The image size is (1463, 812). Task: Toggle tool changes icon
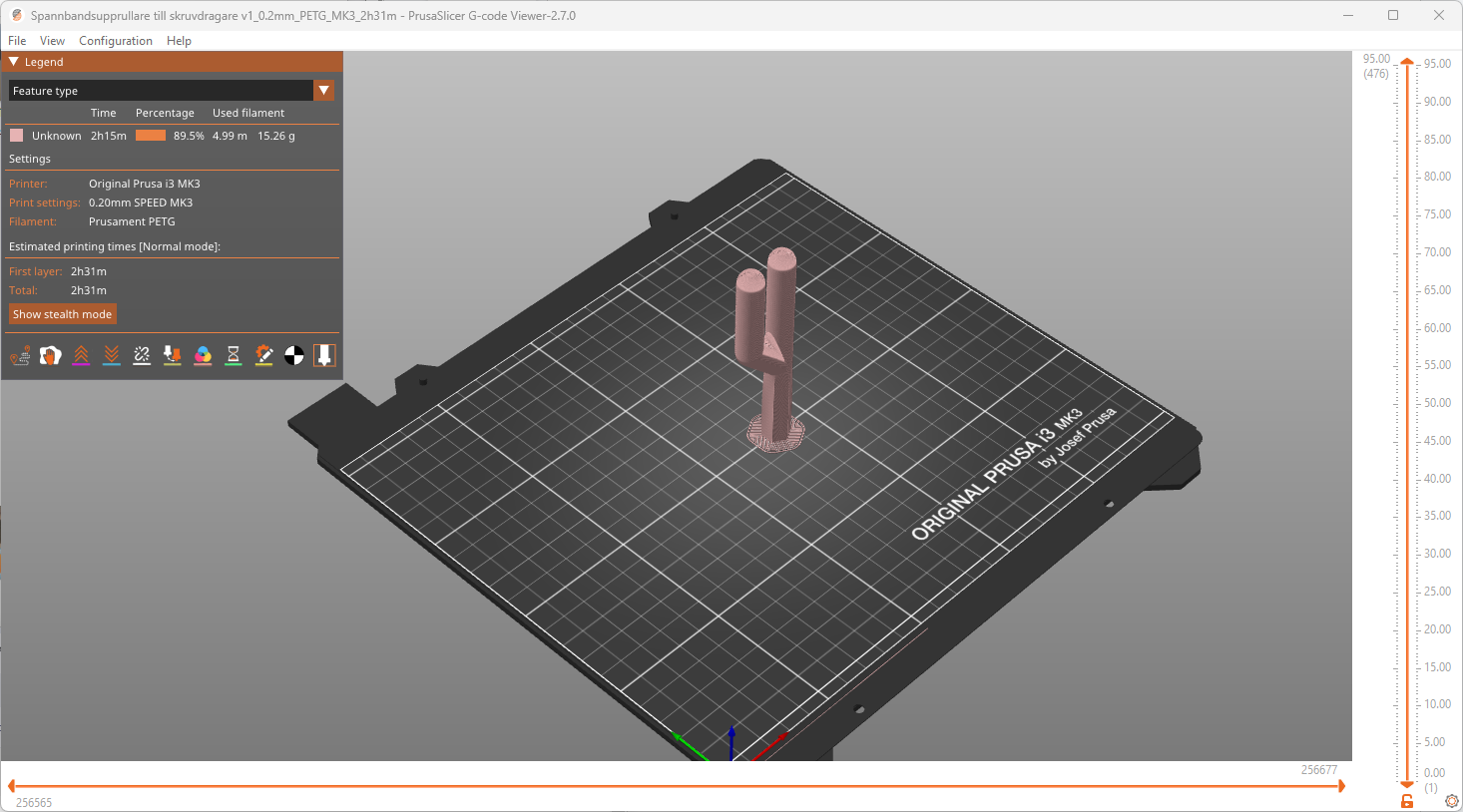pos(172,355)
